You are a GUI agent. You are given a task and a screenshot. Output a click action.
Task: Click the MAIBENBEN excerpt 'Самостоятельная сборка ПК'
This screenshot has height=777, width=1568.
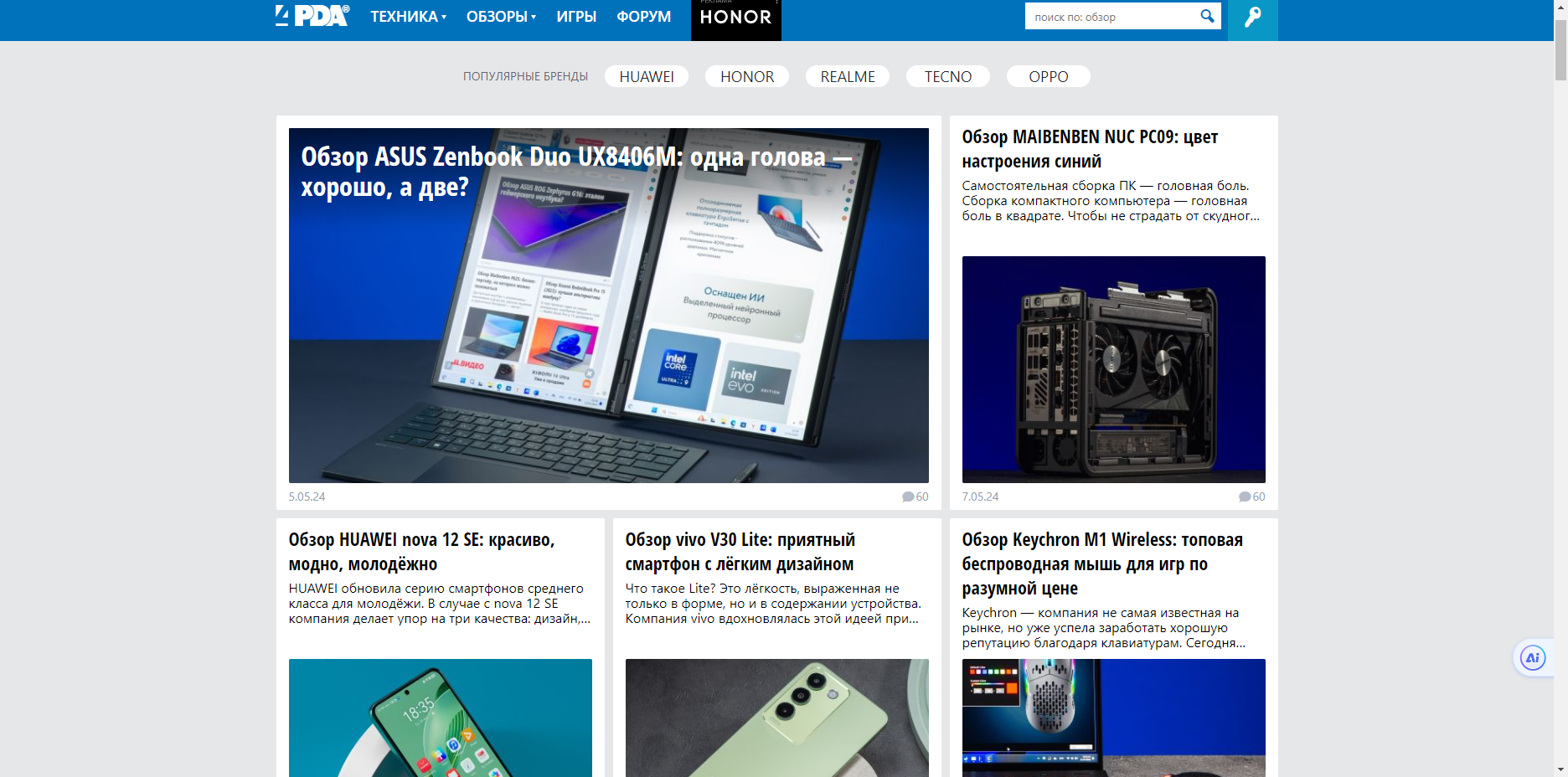tap(1111, 201)
